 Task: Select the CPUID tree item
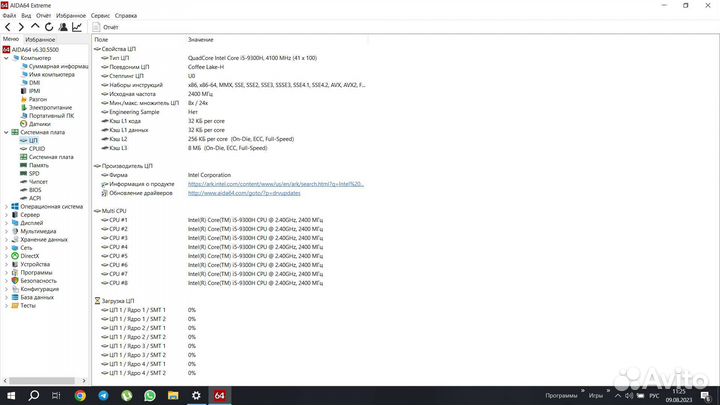(x=33, y=149)
